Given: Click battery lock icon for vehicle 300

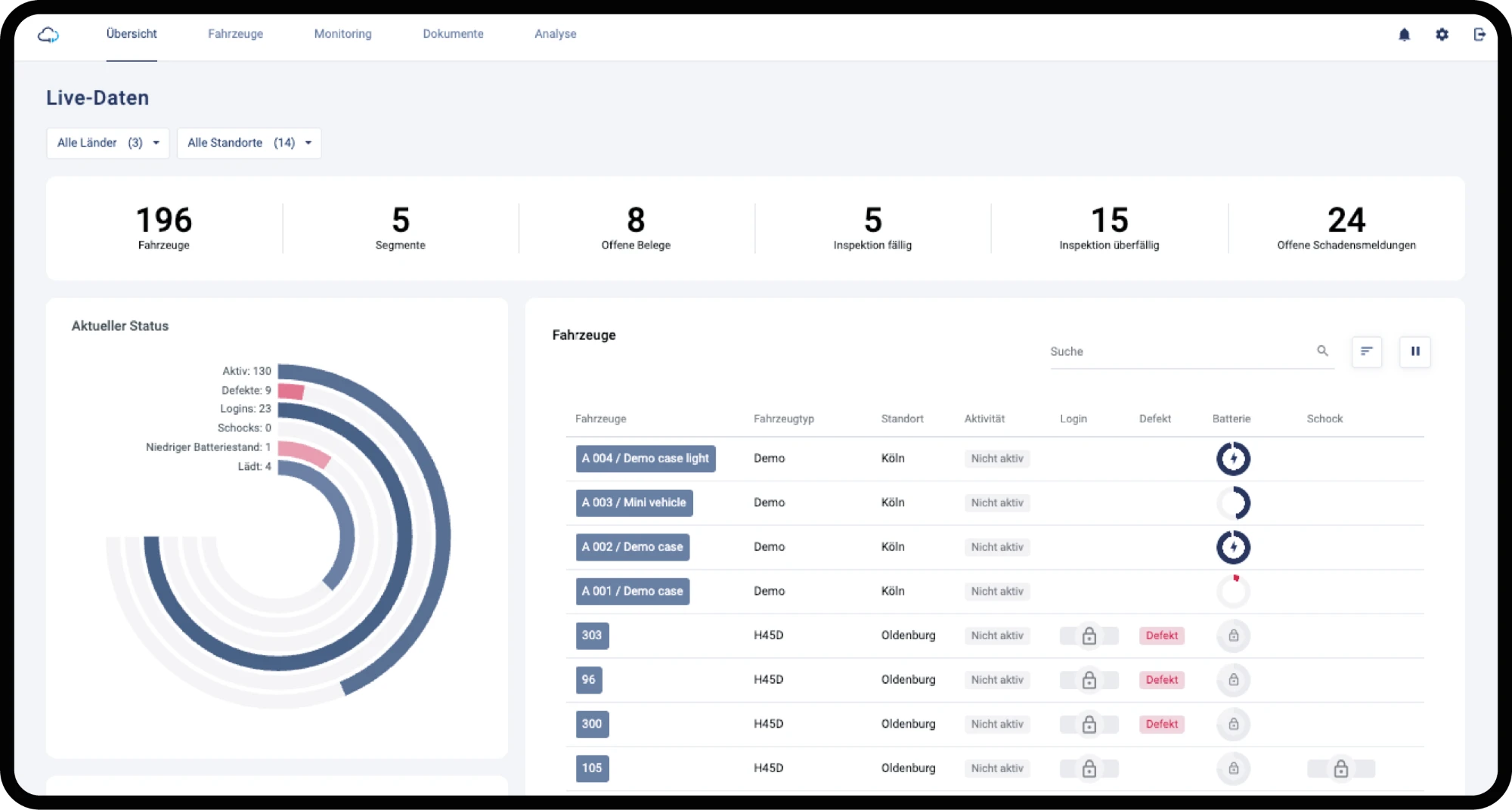Looking at the screenshot, I should [1233, 724].
